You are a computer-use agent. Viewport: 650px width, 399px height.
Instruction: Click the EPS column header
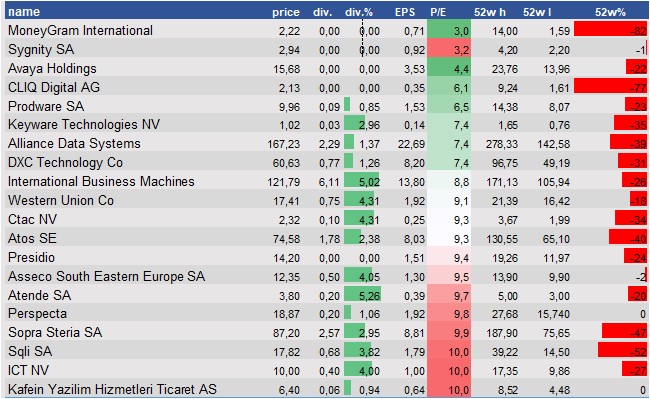coord(405,12)
